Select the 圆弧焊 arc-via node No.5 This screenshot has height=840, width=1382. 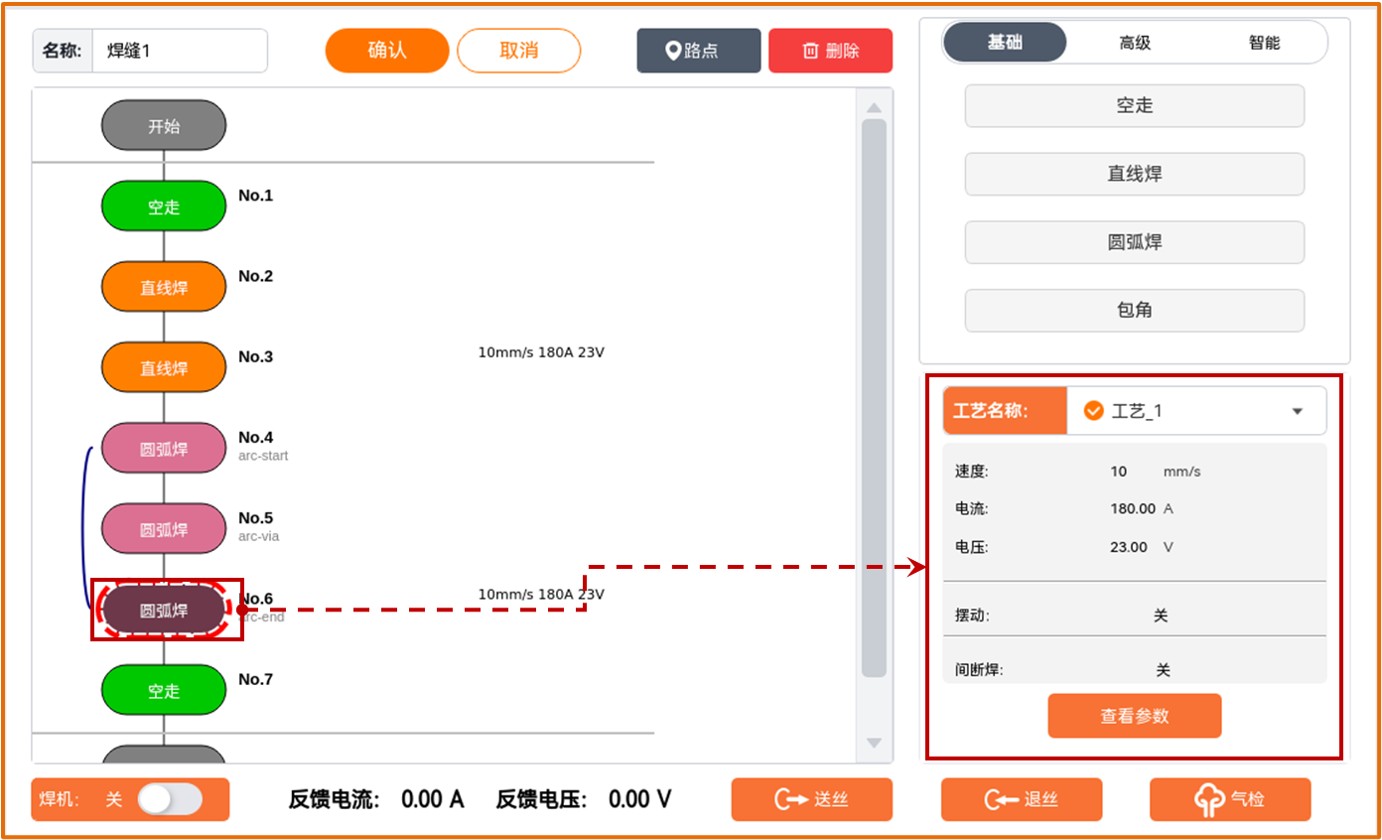click(x=164, y=529)
